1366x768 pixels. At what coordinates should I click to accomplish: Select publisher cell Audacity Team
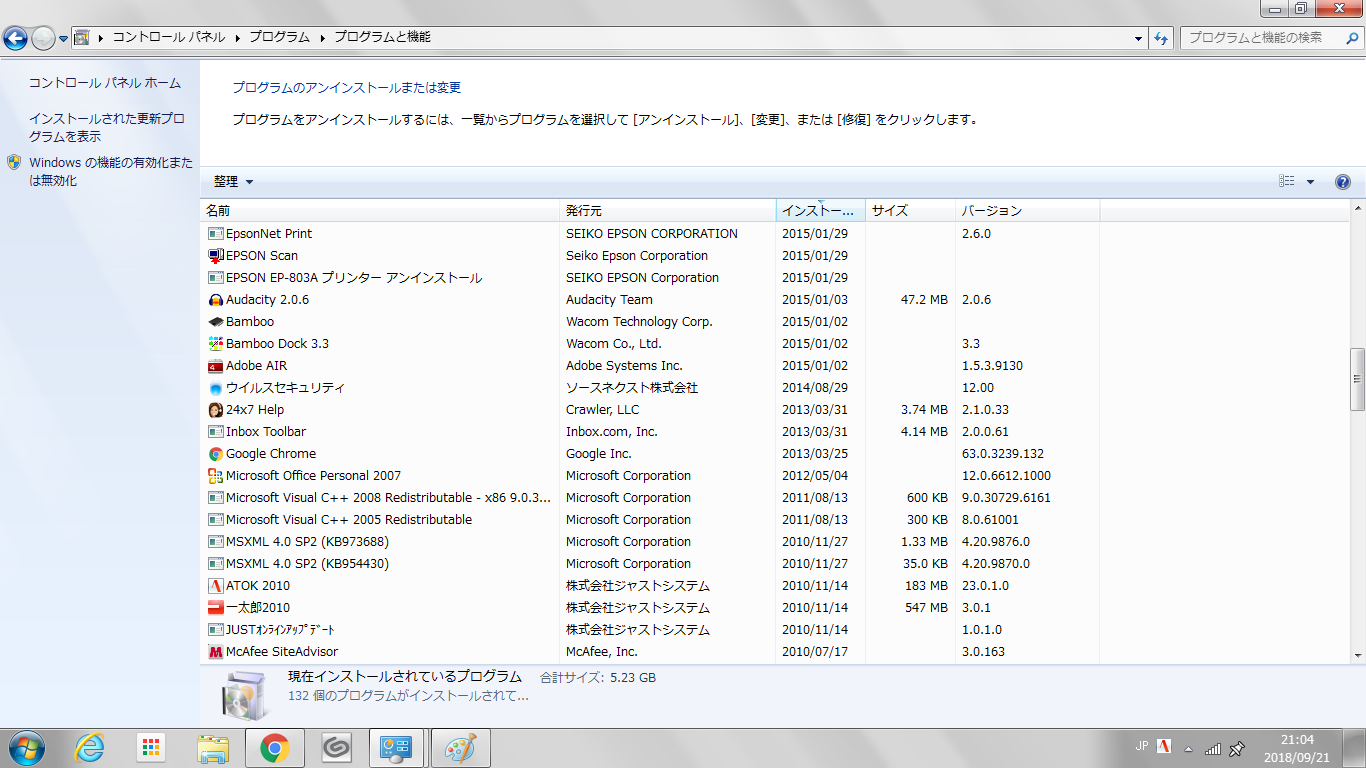tap(609, 300)
